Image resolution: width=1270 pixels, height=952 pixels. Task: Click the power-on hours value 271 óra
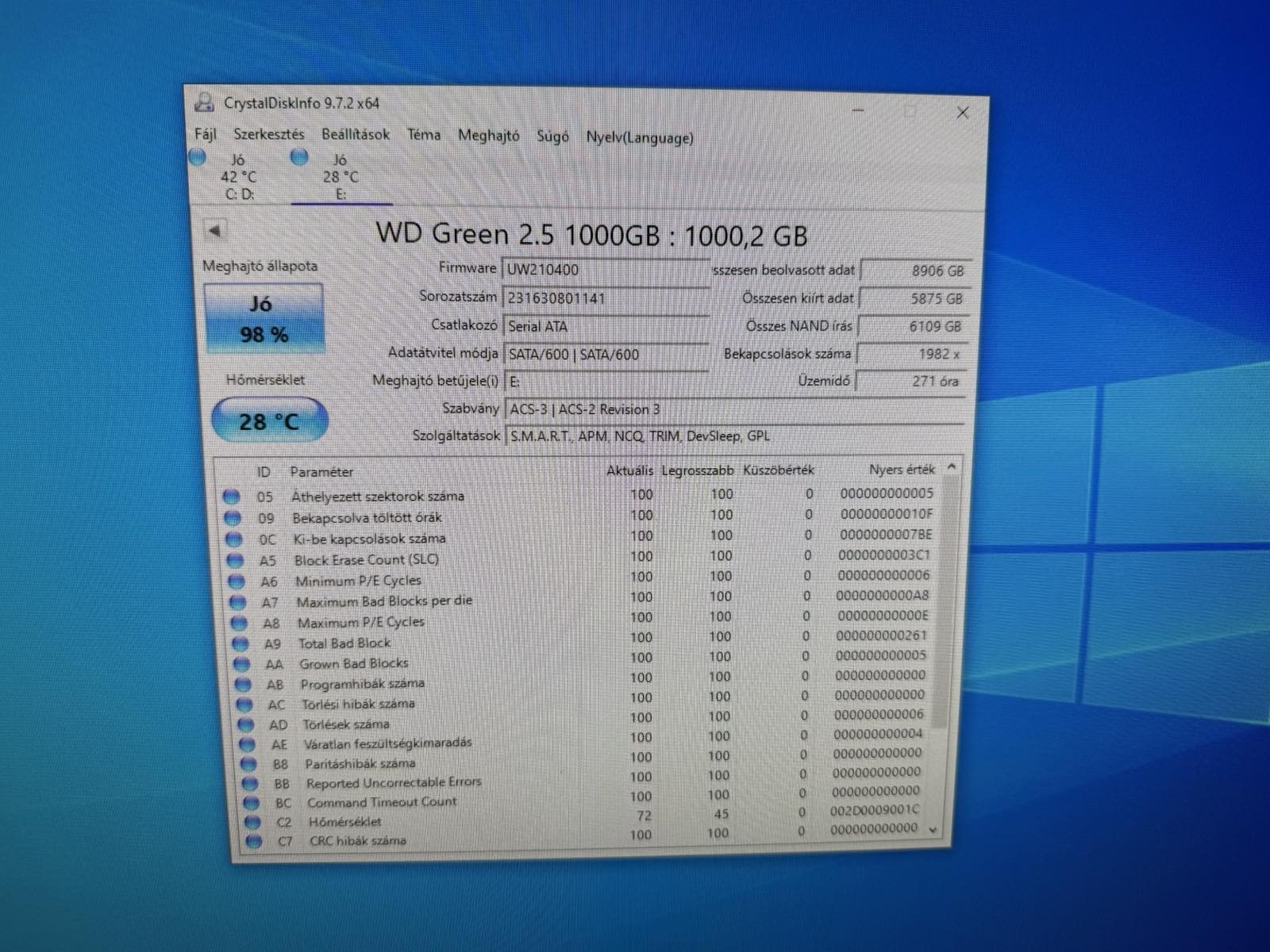[x=910, y=382]
